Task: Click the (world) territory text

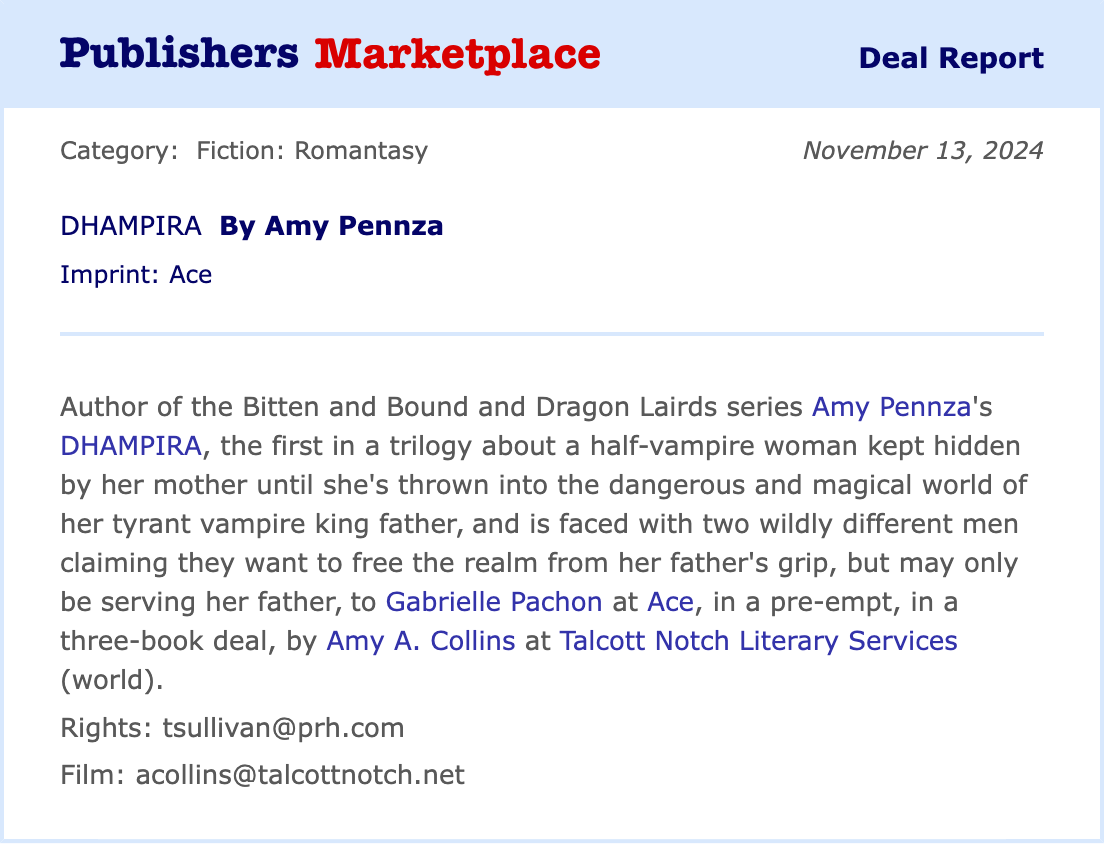Action: [111, 680]
